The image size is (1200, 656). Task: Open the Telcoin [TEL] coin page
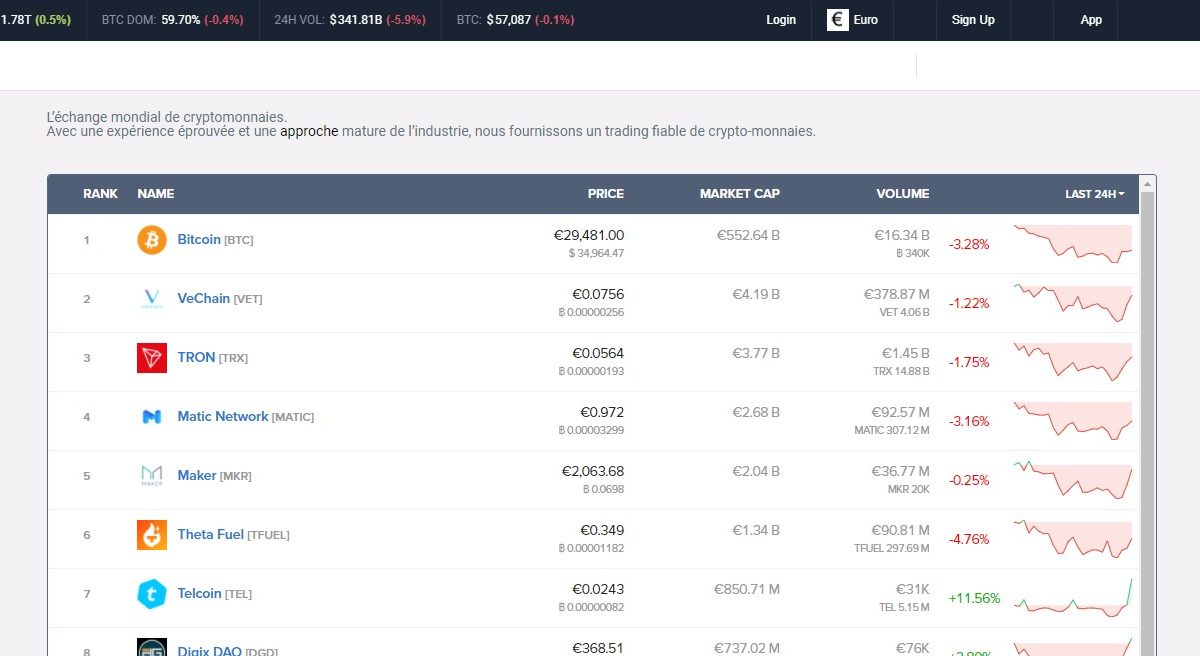[x=214, y=594]
